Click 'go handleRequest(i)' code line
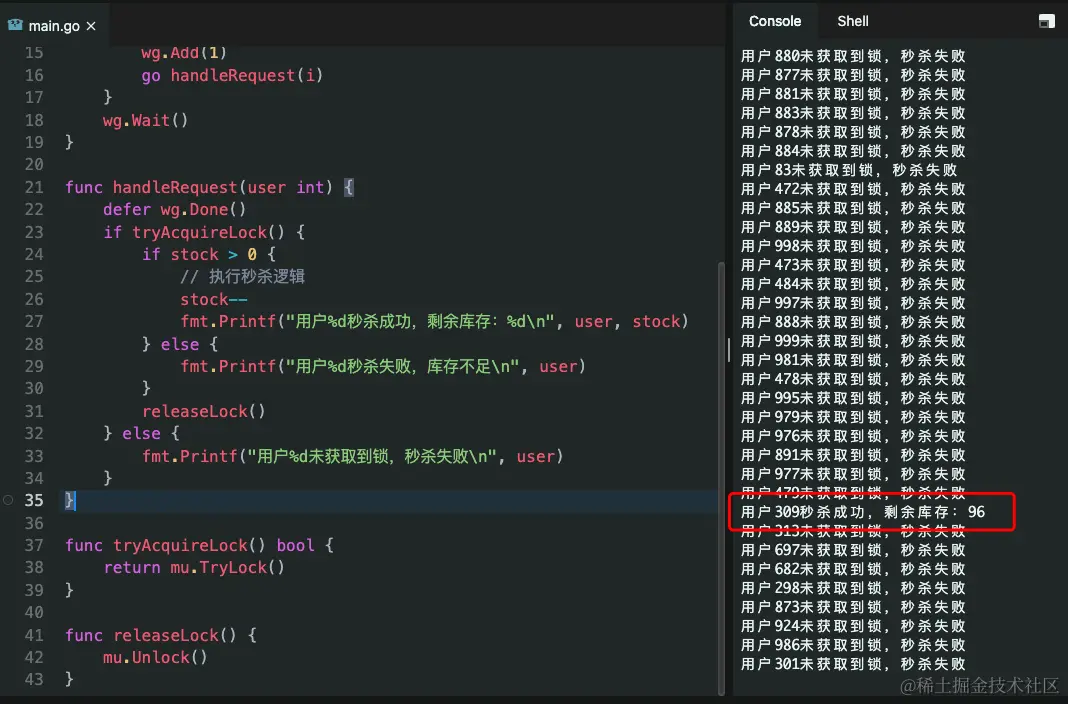Viewport: 1068px width, 704px height. click(232, 76)
